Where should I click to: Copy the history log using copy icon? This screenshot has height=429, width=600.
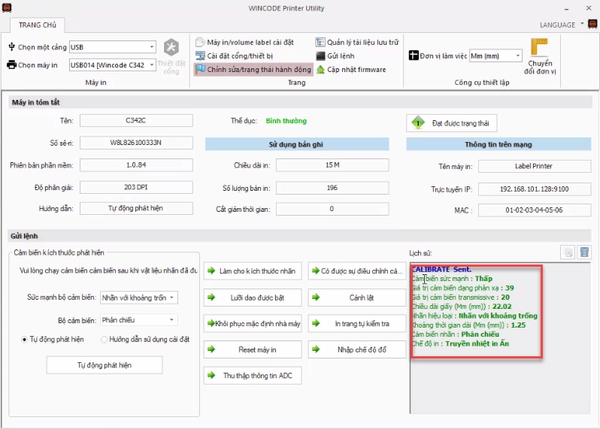567,253
